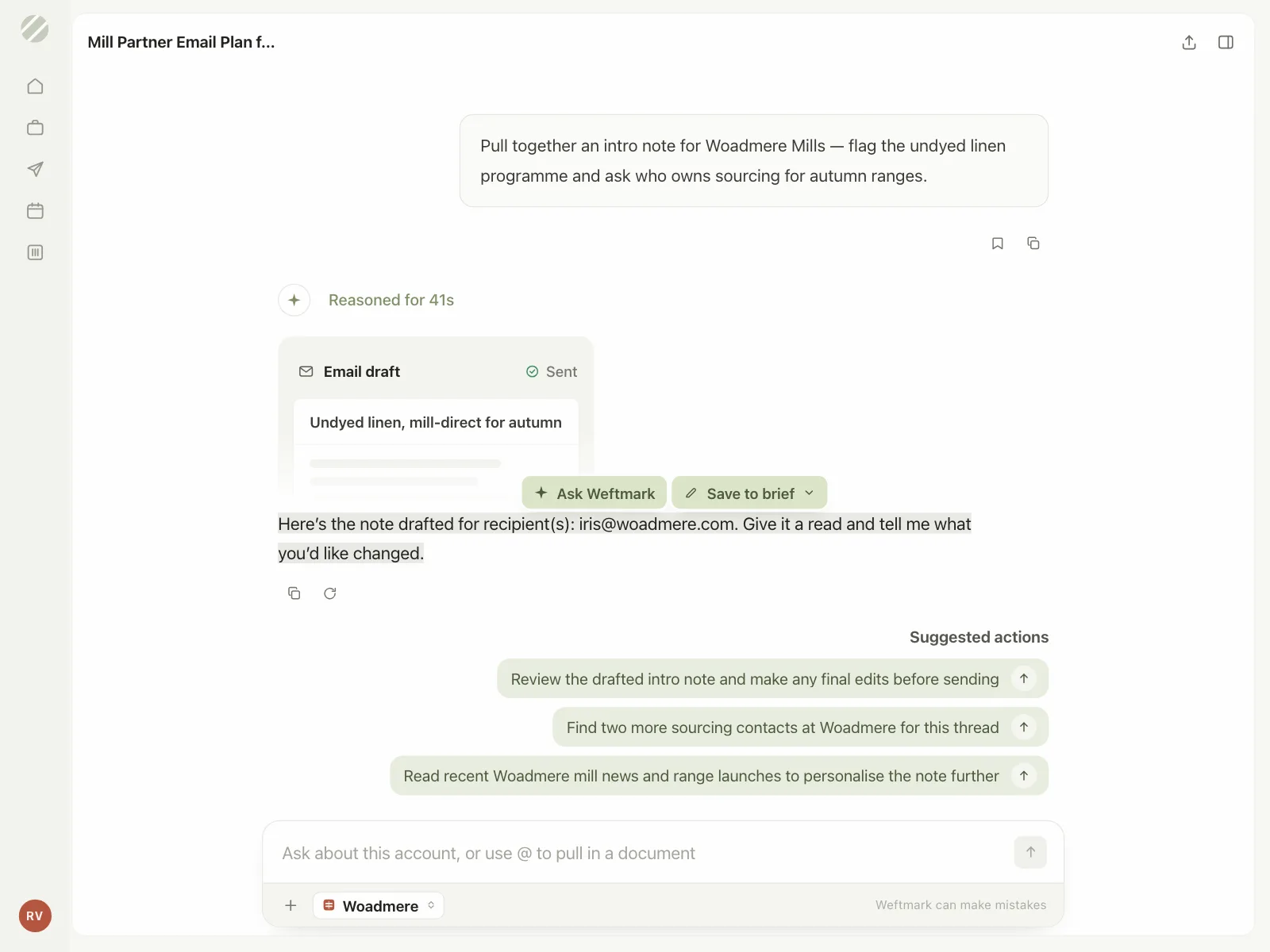Open the Woadmere account selector
This screenshot has height=952, width=1270.
(379, 905)
